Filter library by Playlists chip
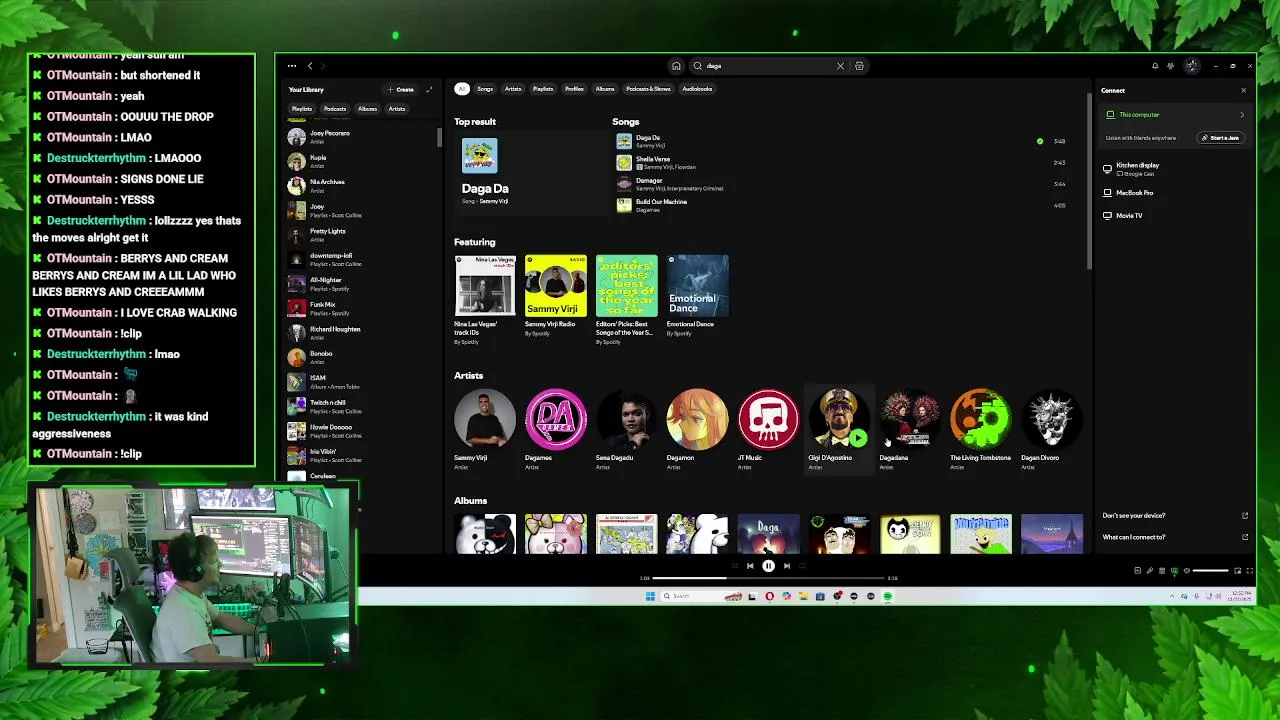This screenshot has width=1280, height=720. click(x=301, y=109)
